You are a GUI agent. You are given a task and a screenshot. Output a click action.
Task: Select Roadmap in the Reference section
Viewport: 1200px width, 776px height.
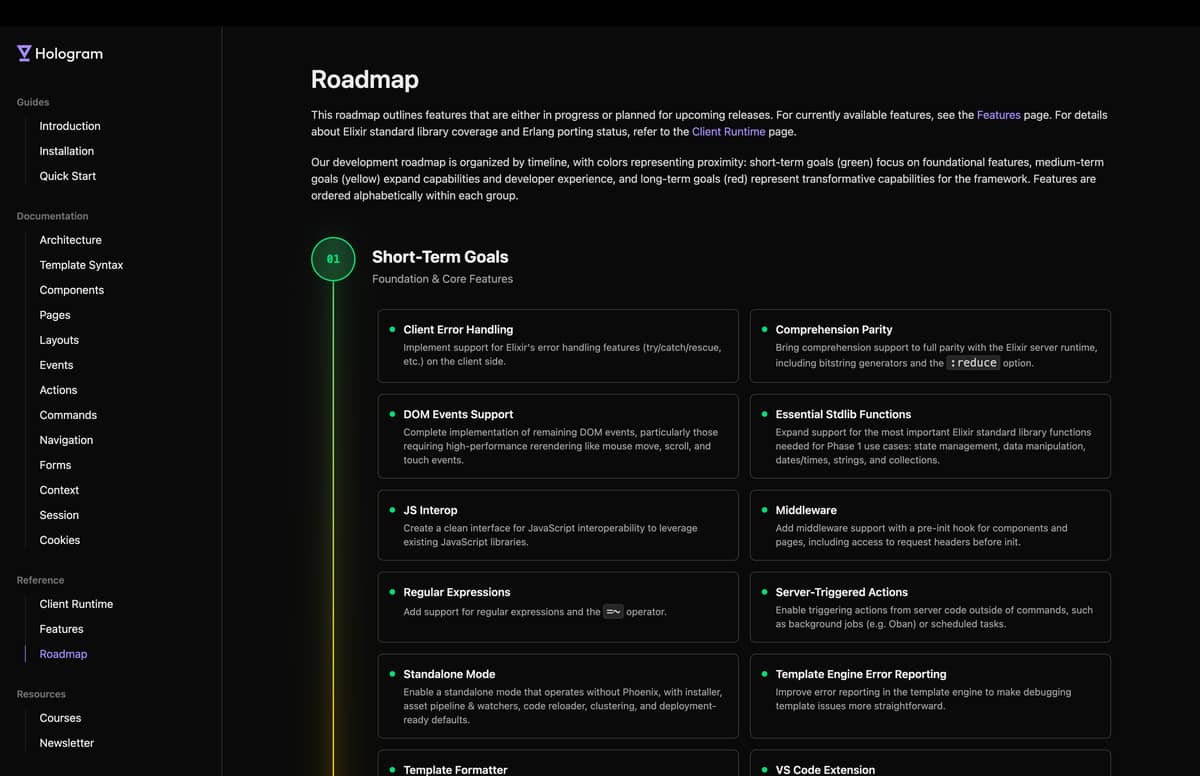(63, 654)
